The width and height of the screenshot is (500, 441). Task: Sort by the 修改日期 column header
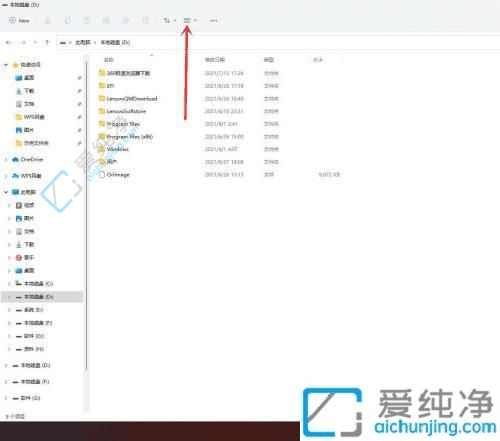215,60
